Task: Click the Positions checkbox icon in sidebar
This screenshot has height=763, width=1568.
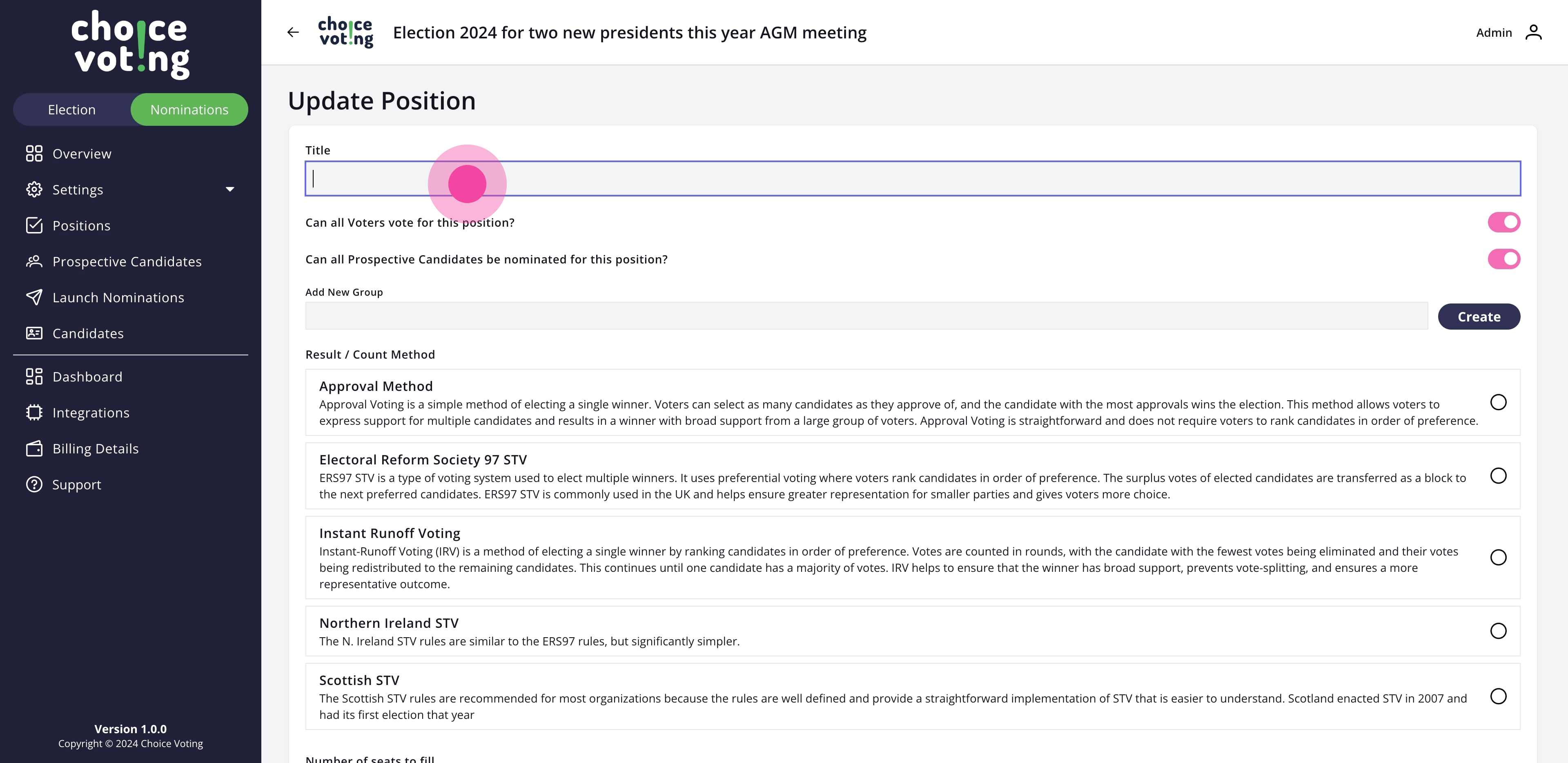Action: click(x=34, y=225)
